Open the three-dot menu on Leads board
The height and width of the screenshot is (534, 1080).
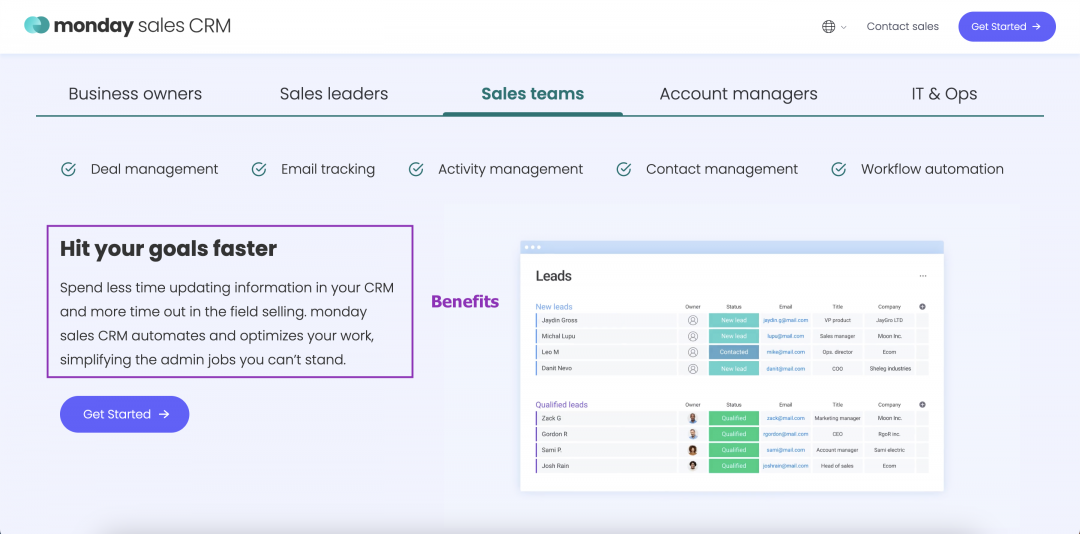click(x=923, y=276)
